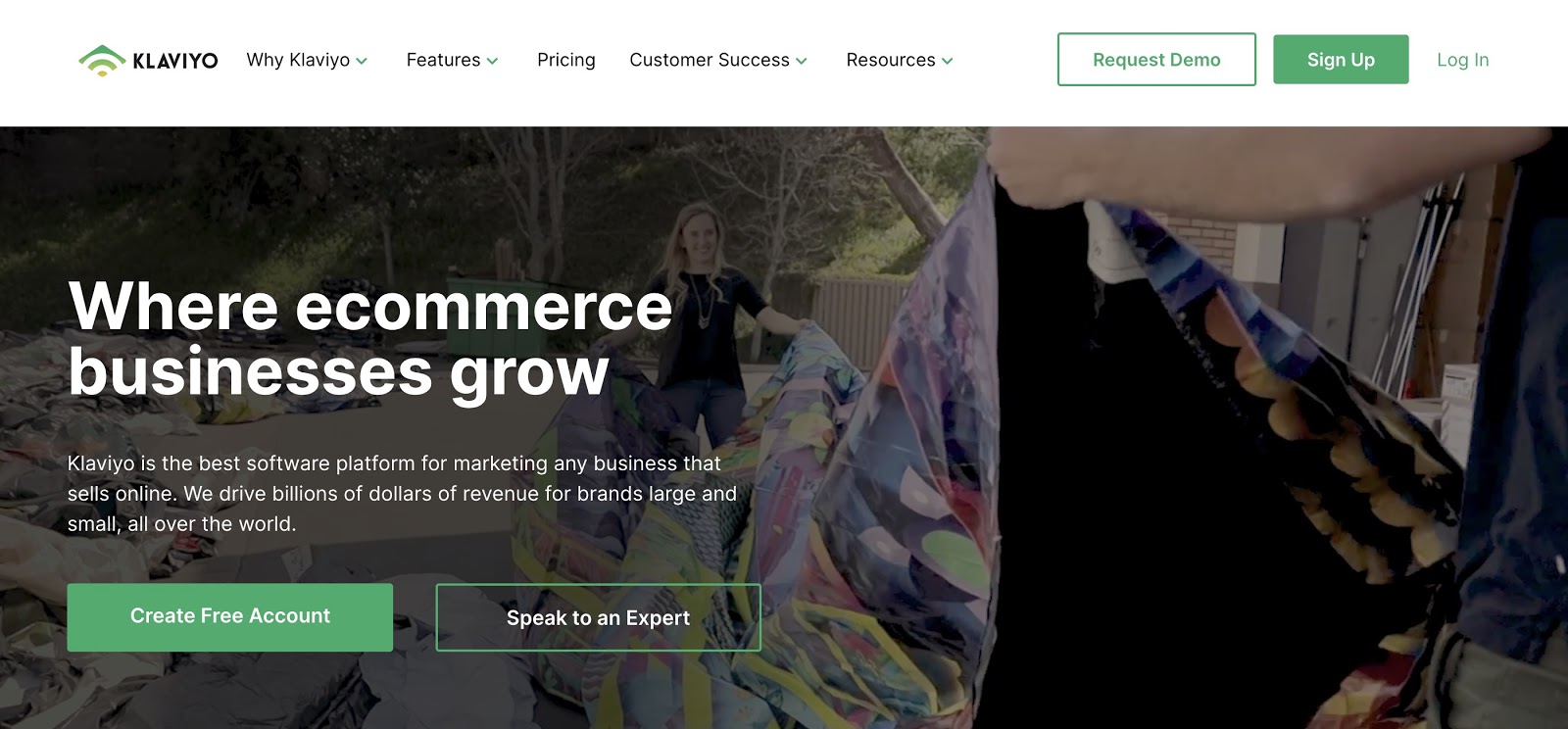Expand the chevron next to Why Klaviyo
This screenshot has height=729, width=1568.
tap(362, 61)
